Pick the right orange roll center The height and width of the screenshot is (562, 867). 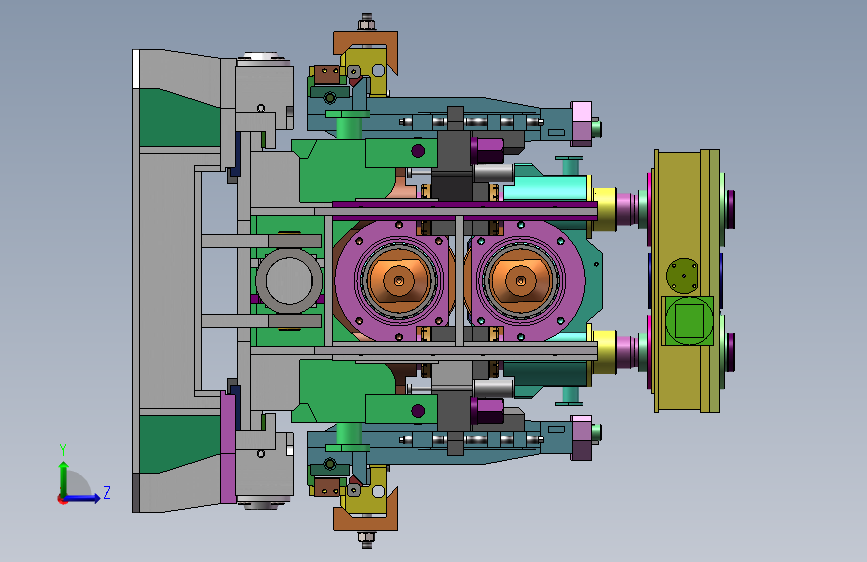[x=520, y=280]
